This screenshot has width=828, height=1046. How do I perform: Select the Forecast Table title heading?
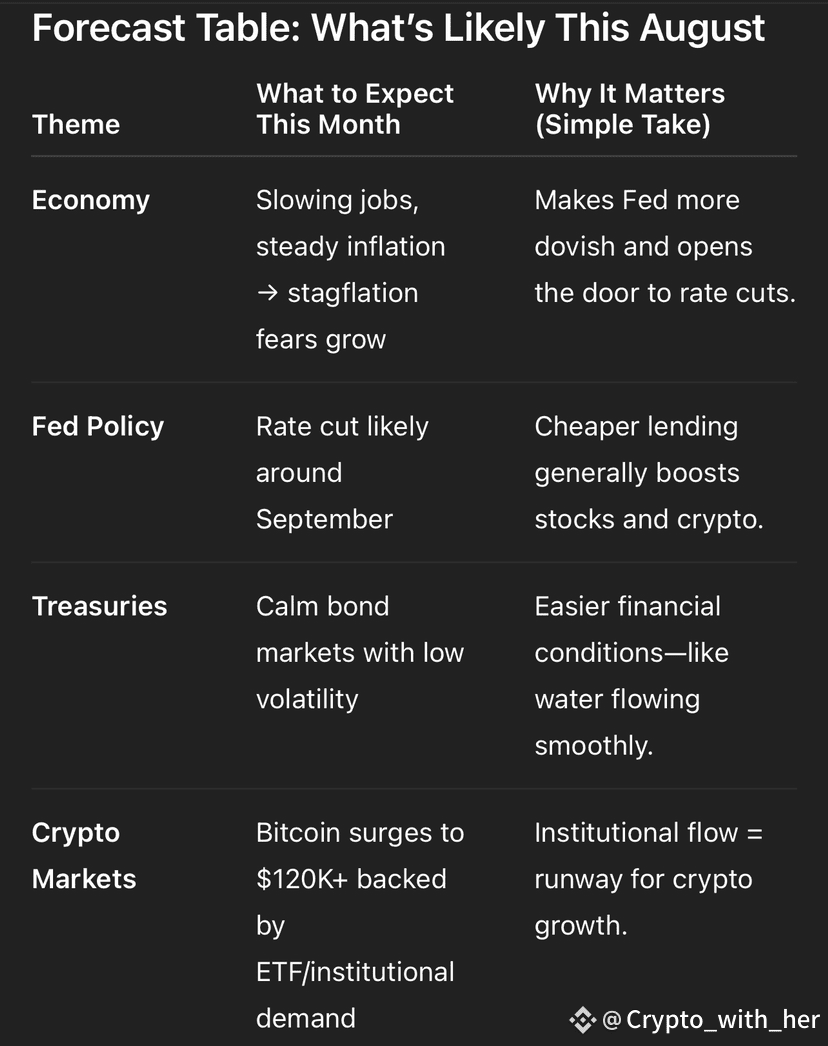pyautogui.click(x=398, y=28)
